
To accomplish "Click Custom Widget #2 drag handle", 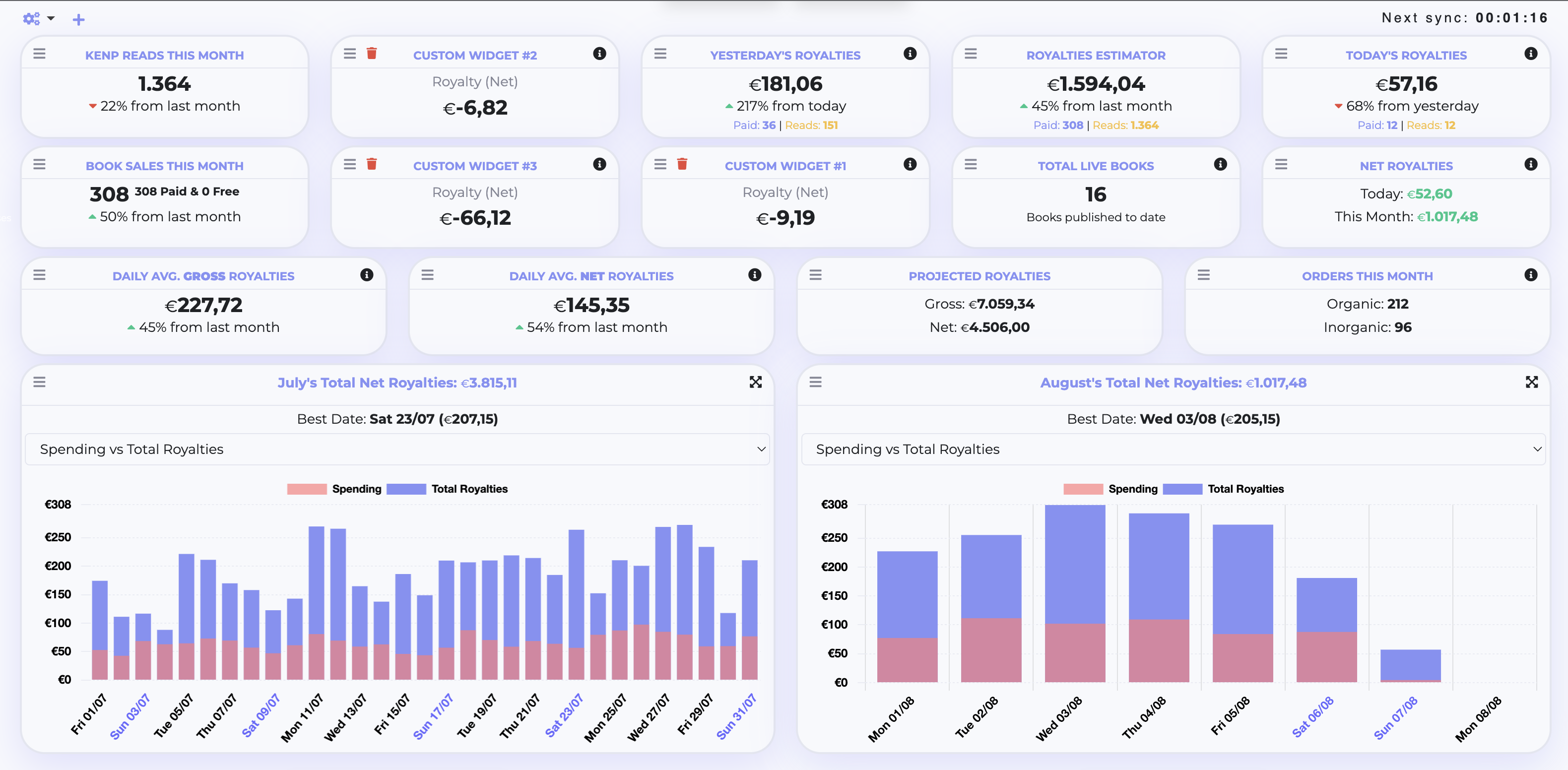I will (x=350, y=54).
